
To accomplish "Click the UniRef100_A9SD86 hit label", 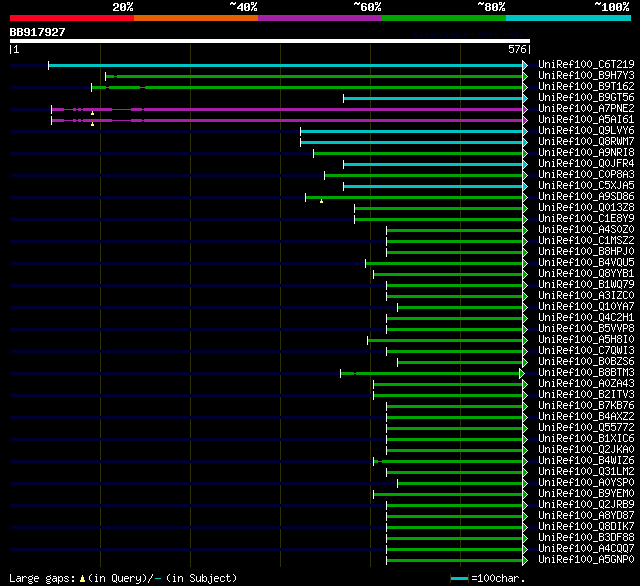I will click(586, 197).
